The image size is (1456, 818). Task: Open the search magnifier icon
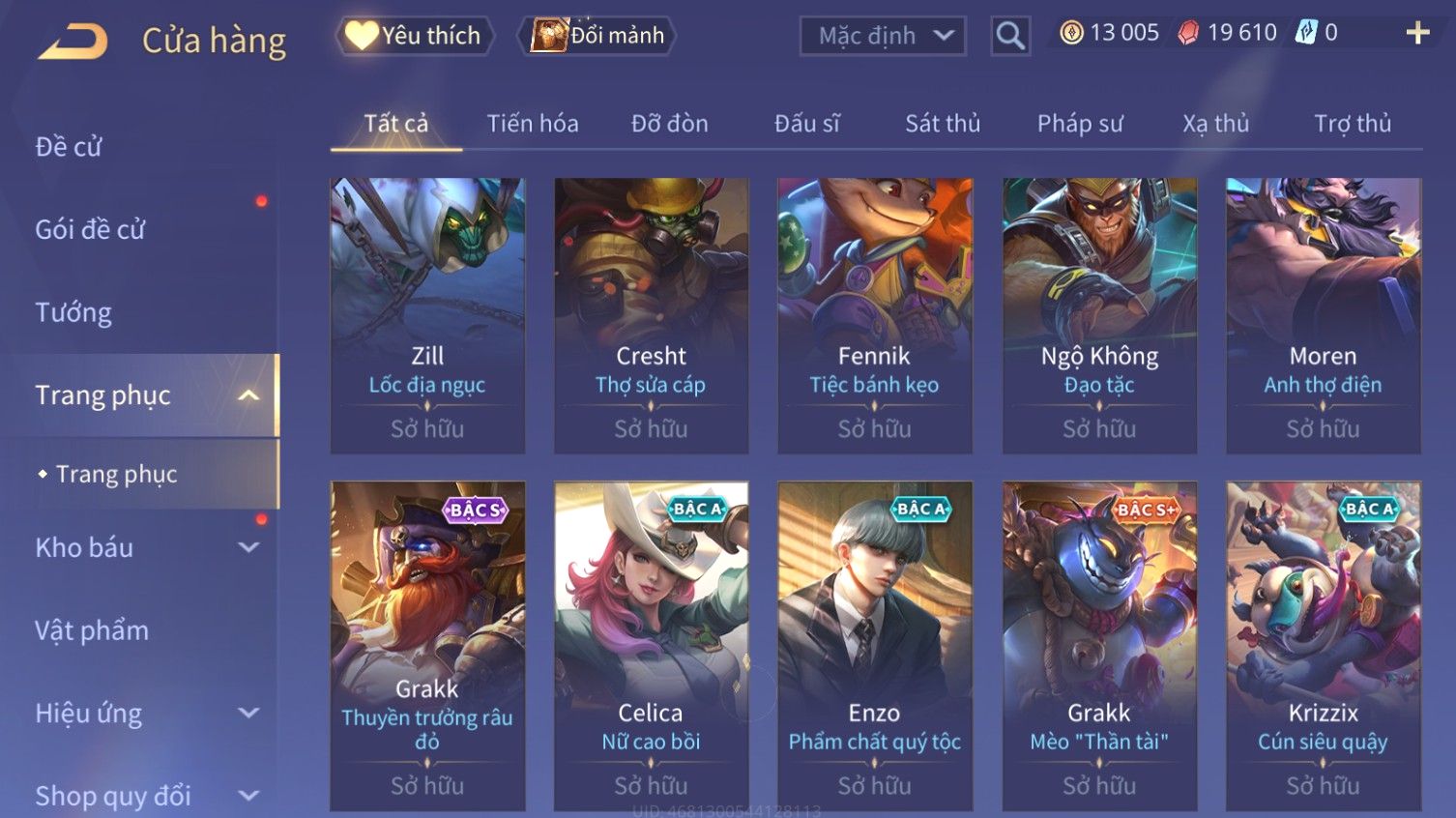[x=1010, y=36]
